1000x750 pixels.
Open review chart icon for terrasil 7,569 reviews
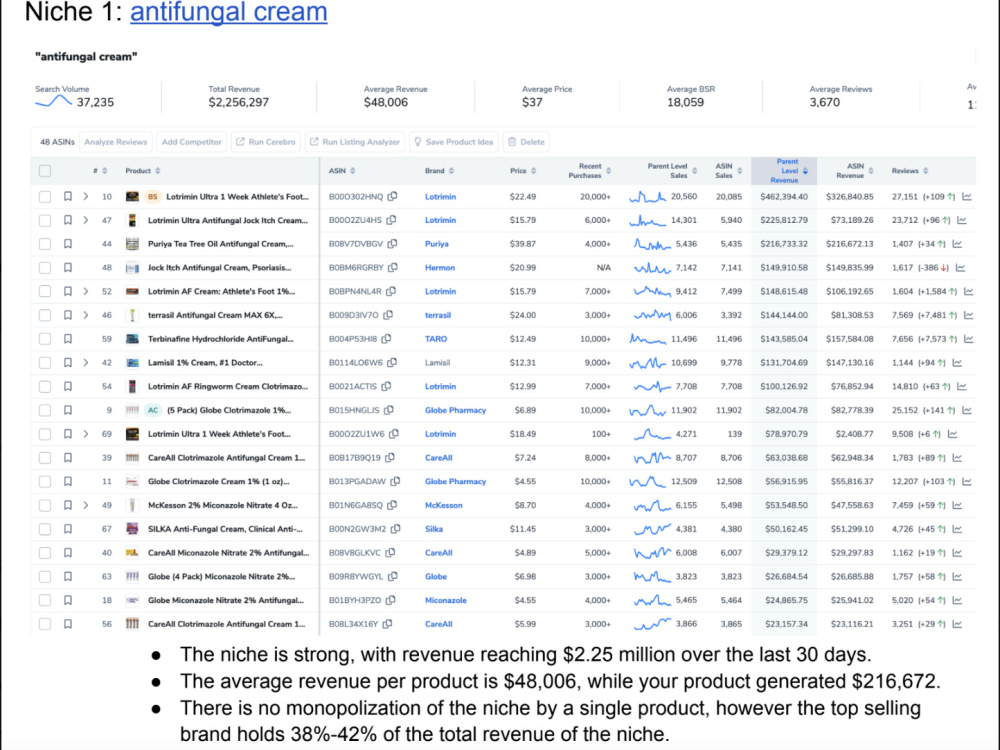point(969,315)
